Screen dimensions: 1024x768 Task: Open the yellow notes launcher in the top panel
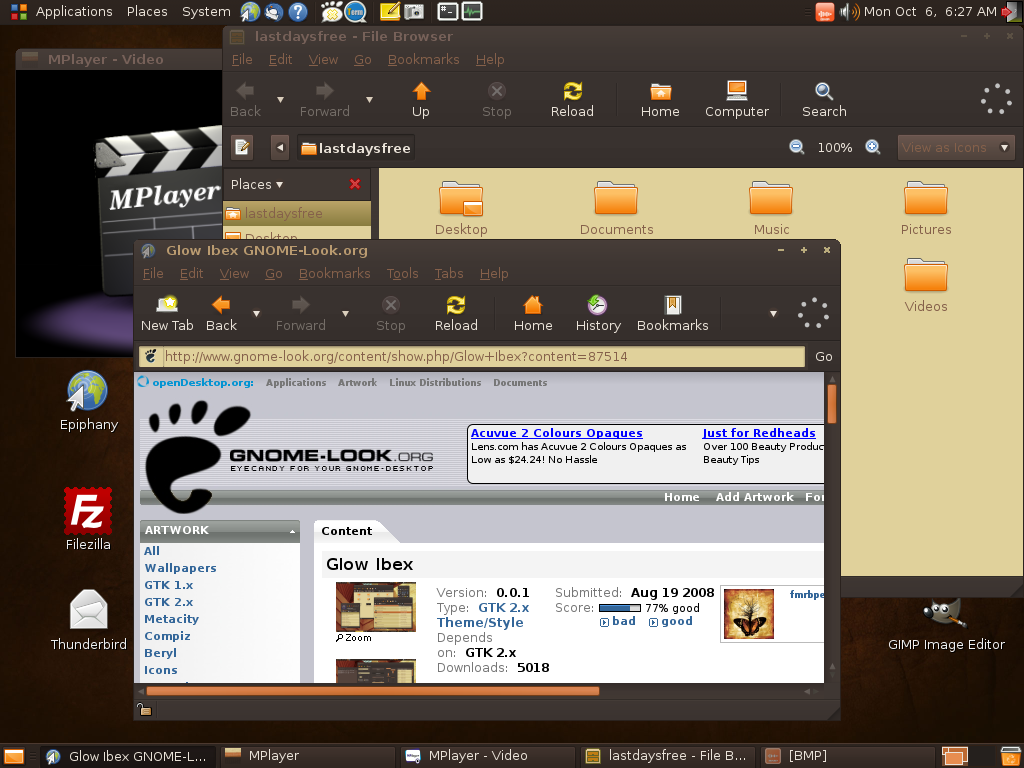pos(389,11)
